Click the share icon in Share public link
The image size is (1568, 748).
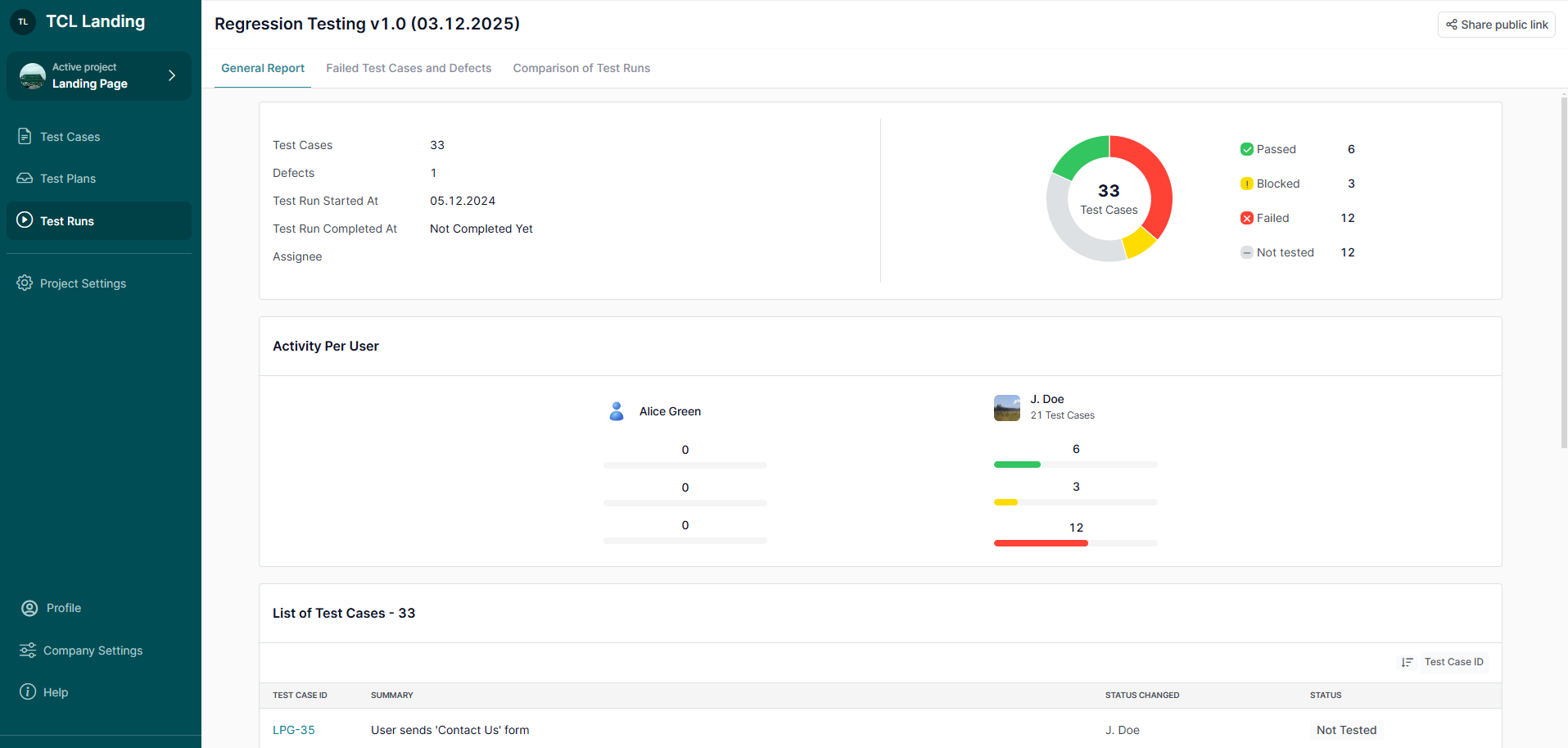(1451, 25)
